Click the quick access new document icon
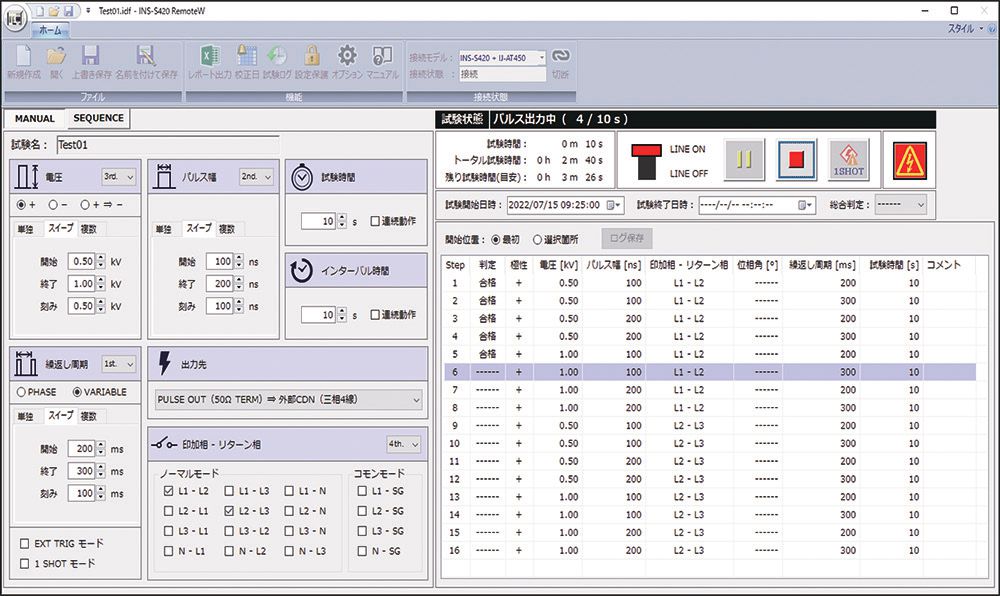 (40, 11)
